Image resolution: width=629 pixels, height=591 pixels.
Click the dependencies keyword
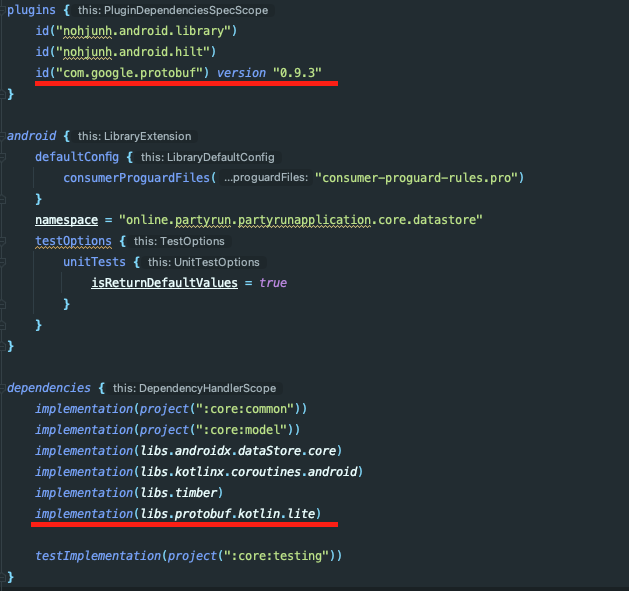click(x=49, y=388)
